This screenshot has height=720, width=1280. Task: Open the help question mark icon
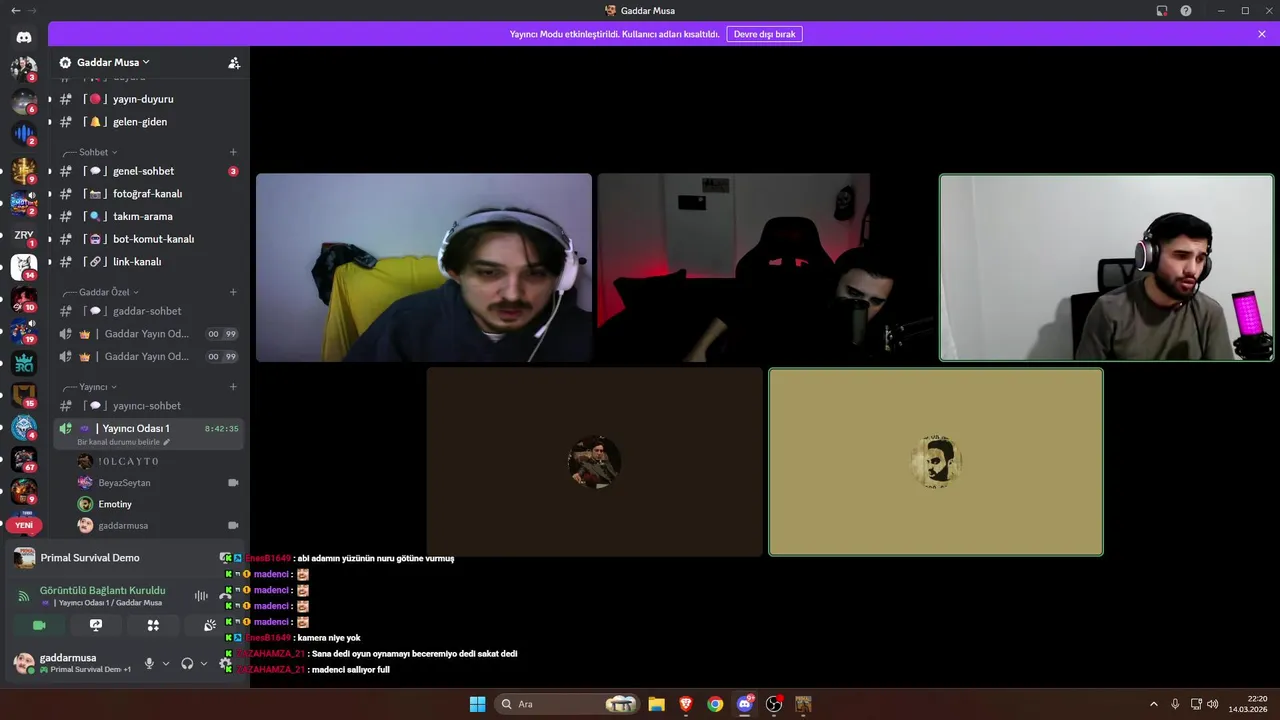1186,11
